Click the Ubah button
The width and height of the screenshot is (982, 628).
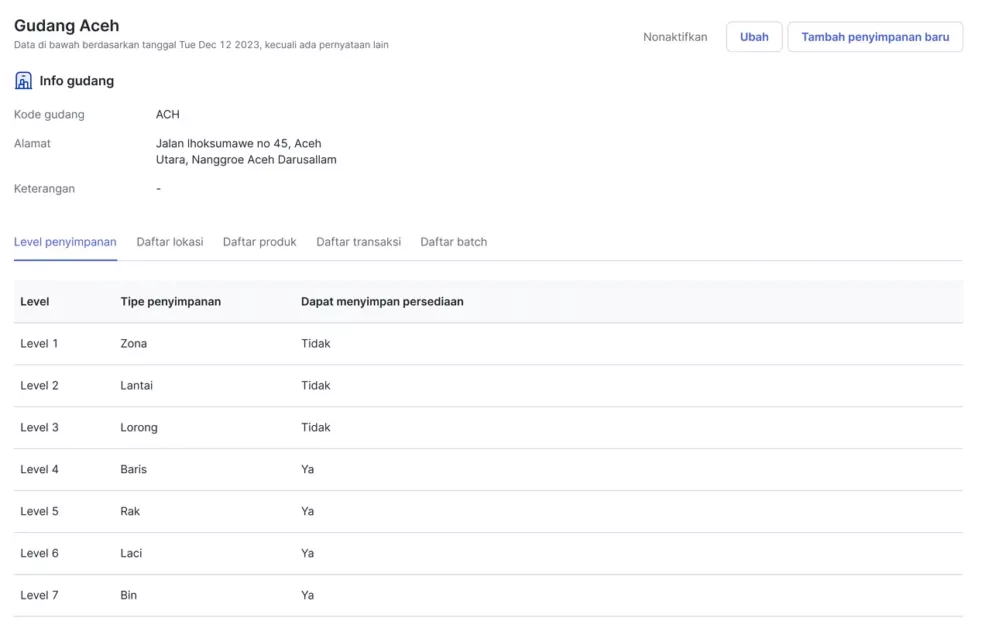[x=753, y=37]
